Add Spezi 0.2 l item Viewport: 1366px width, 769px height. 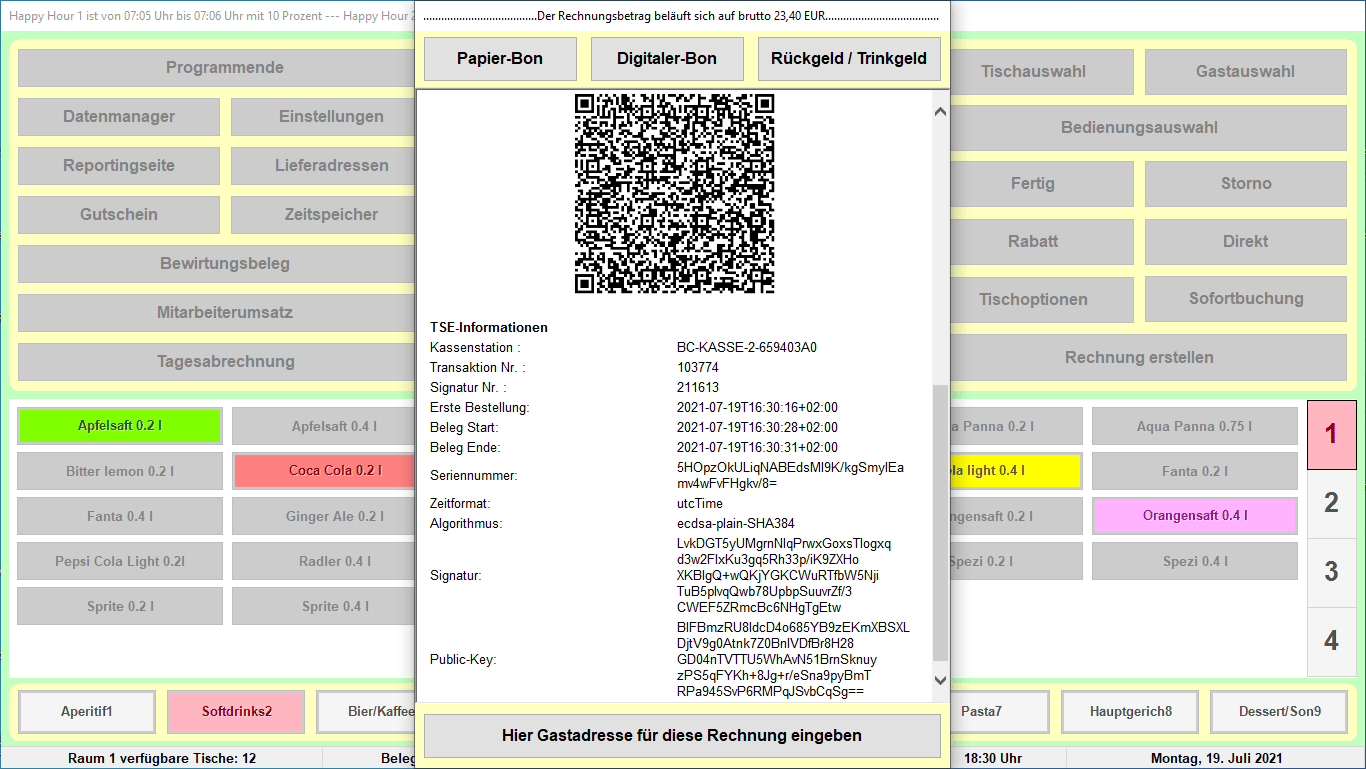(x=1016, y=562)
